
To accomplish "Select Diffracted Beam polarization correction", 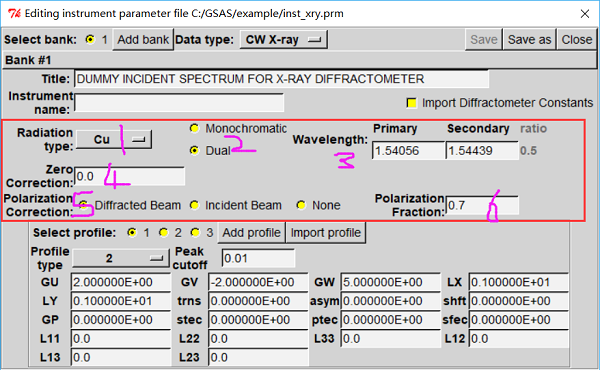I will (x=83, y=205).
